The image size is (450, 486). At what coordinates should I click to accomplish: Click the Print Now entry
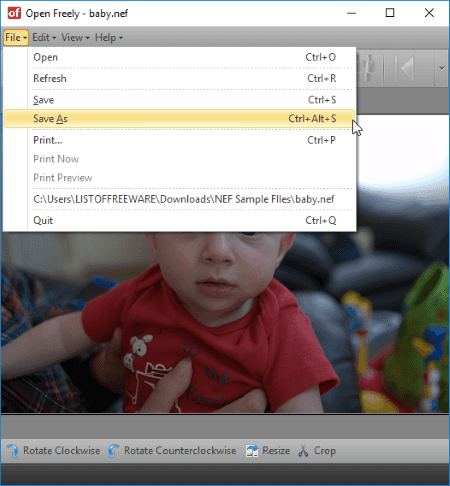pos(179,159)
